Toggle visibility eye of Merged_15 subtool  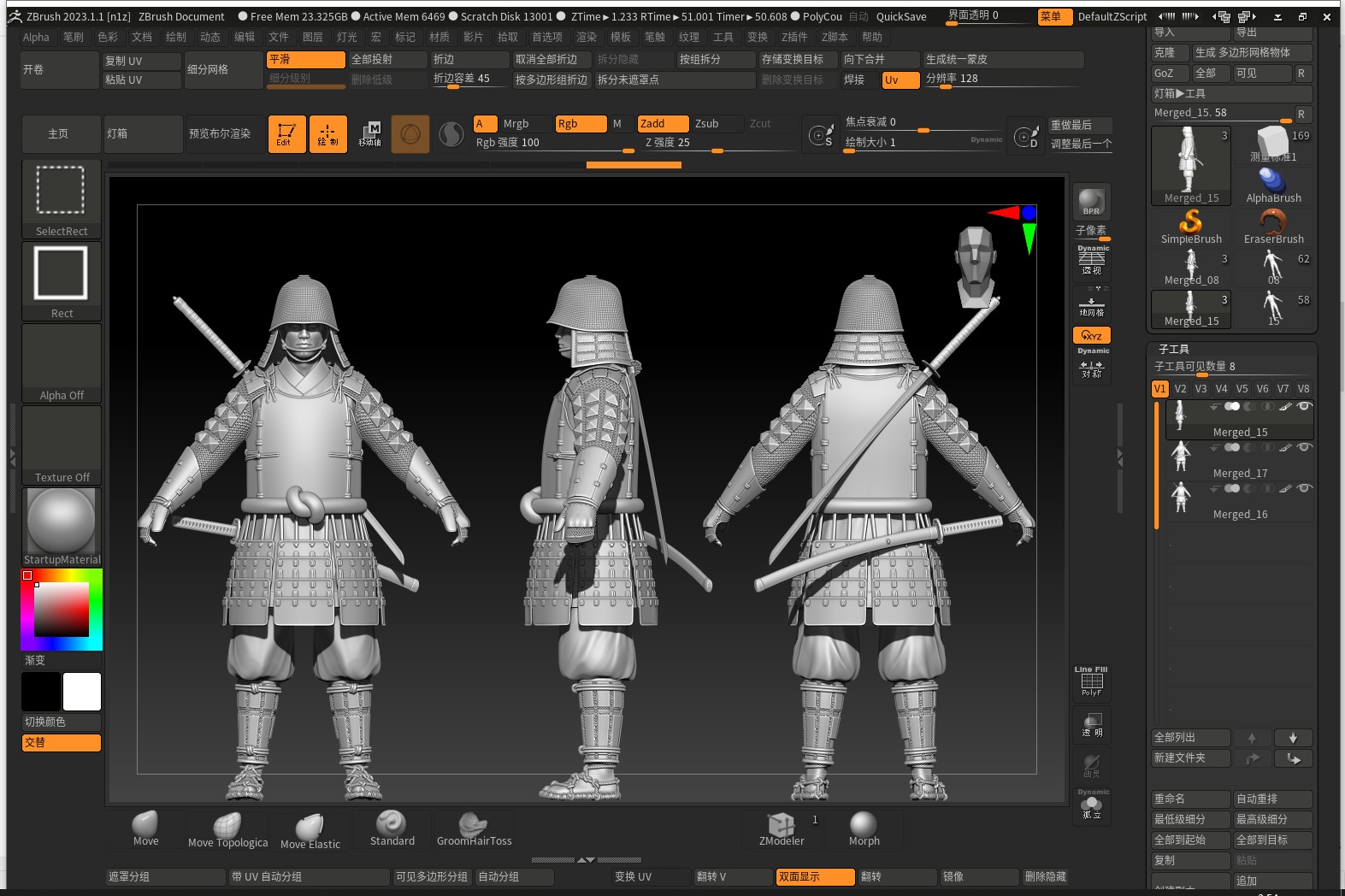[1304, 406]
